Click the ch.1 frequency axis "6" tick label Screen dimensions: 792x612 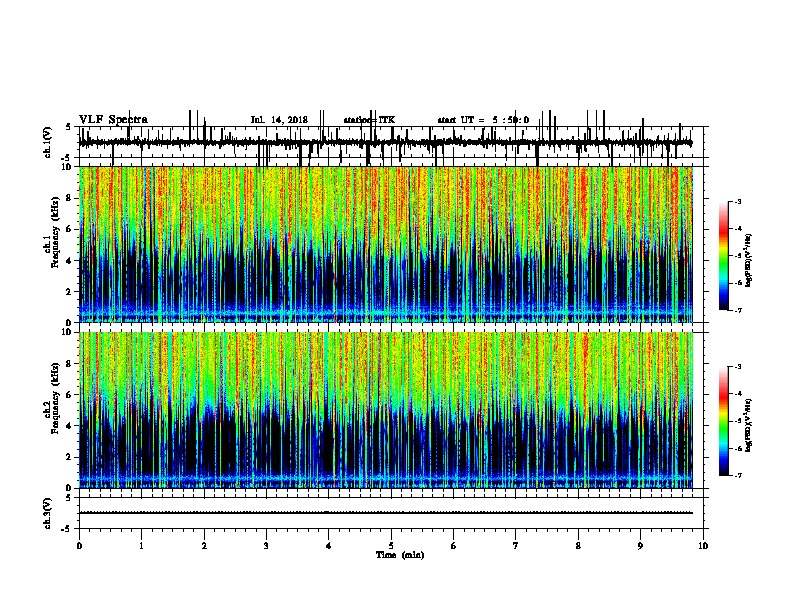[x=70, y=229]
